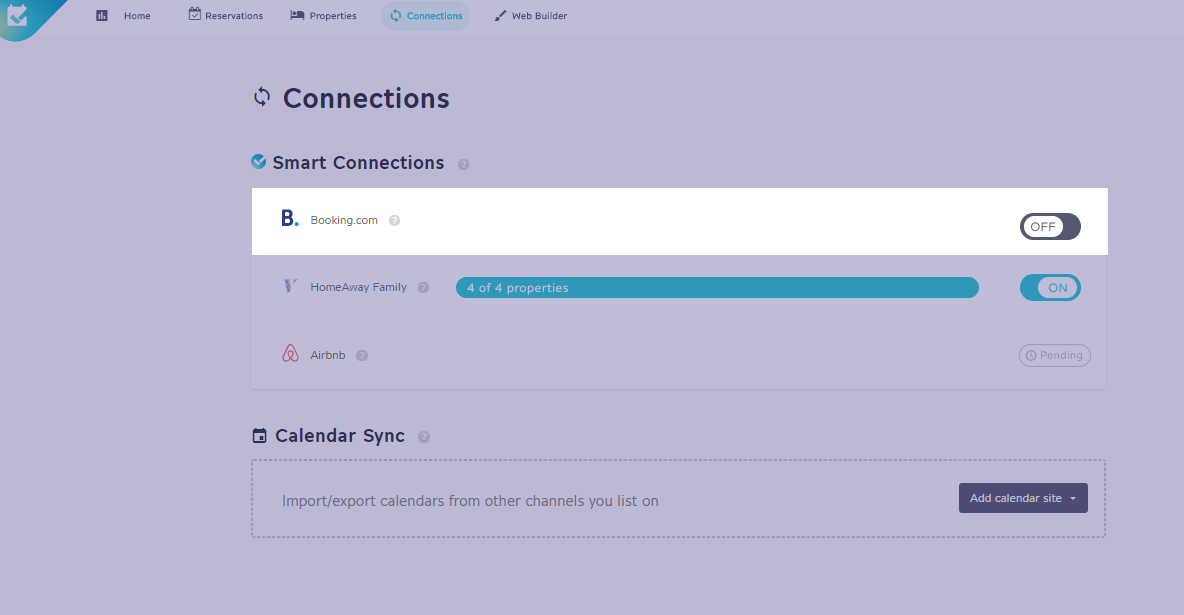Click the Airbnb logo icon
This screenshot has height=615, width=1184.
click(290, 354)
